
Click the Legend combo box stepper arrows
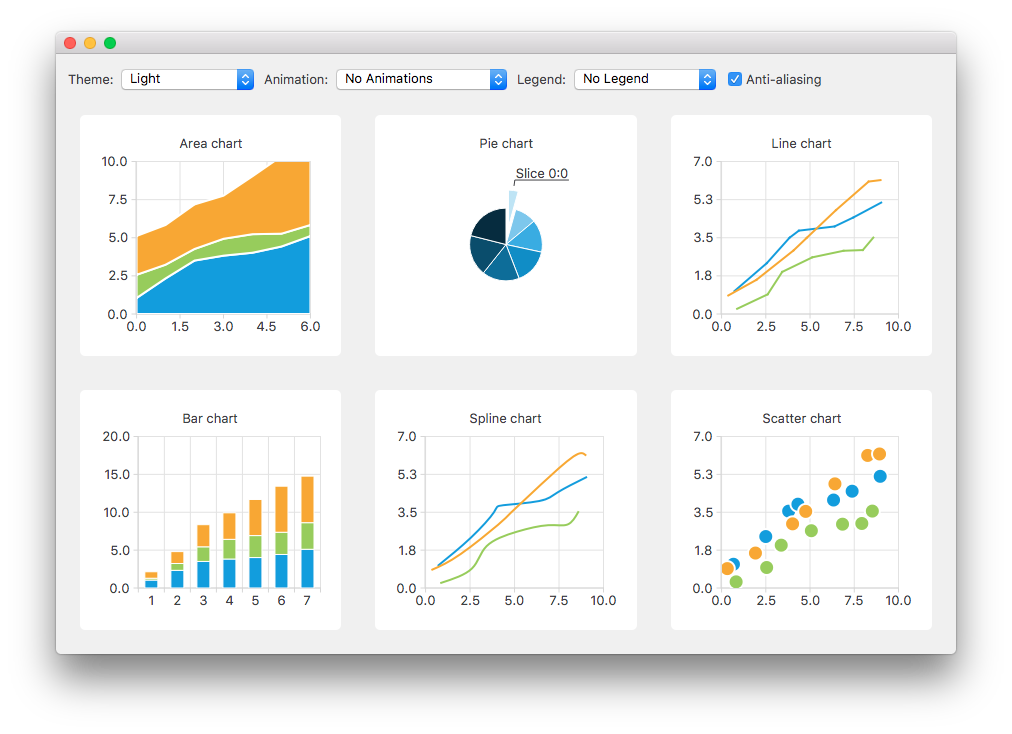(x=707, y=79)
